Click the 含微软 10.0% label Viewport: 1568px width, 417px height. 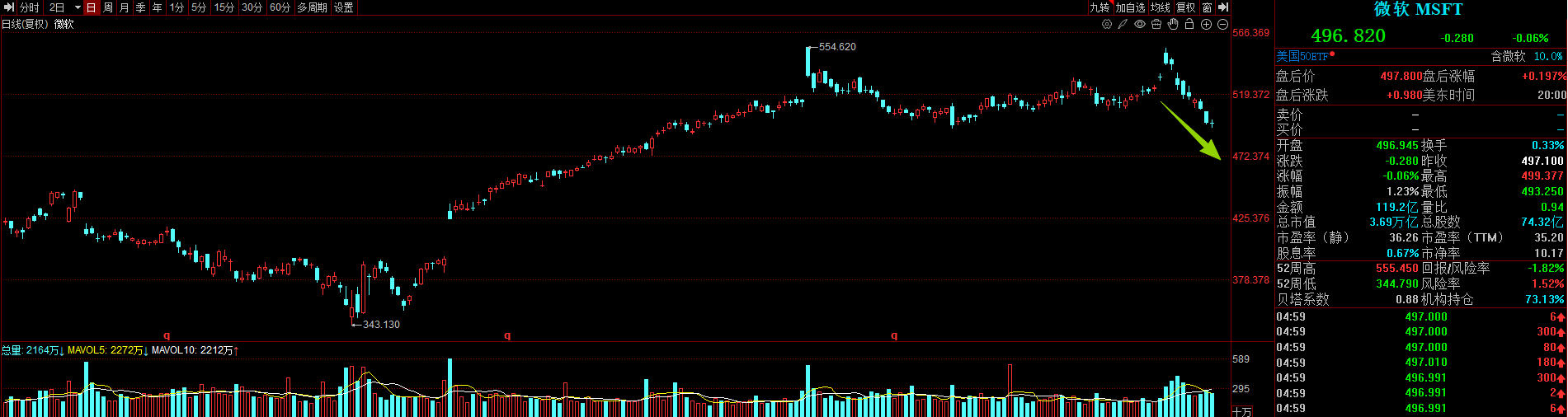pyautogui.click(x=1527, y=57)
